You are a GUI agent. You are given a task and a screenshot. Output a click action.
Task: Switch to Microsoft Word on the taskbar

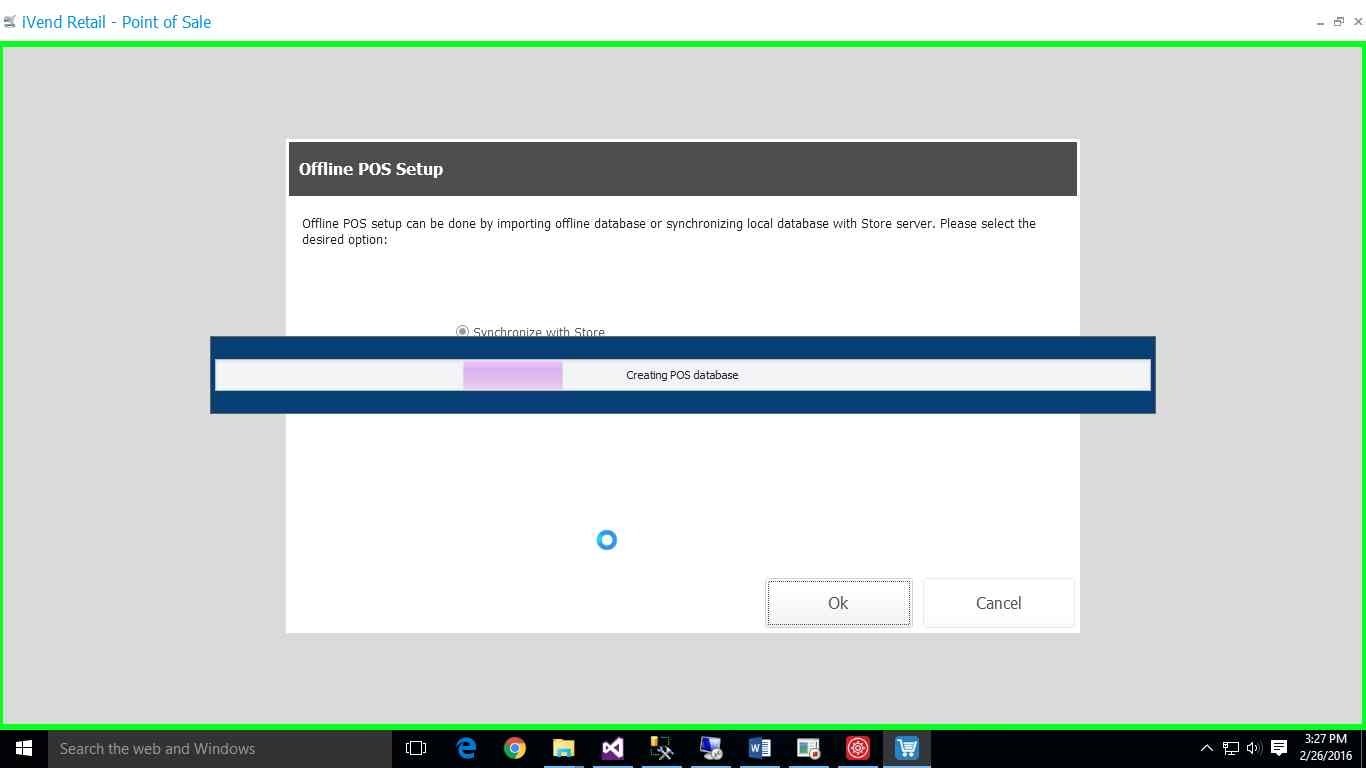(759, 748)
